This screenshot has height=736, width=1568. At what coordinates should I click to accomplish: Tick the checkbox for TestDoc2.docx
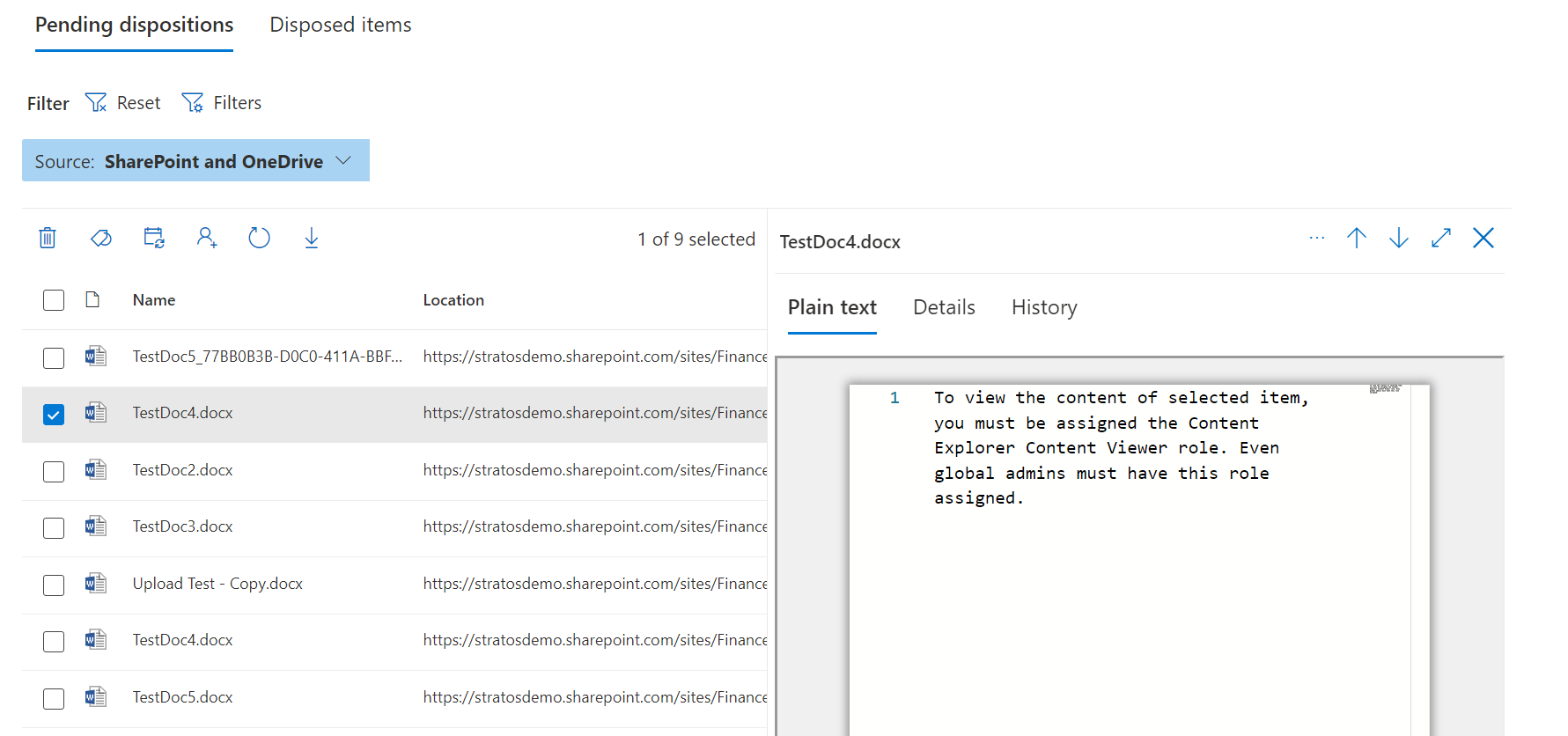point(54,472)
